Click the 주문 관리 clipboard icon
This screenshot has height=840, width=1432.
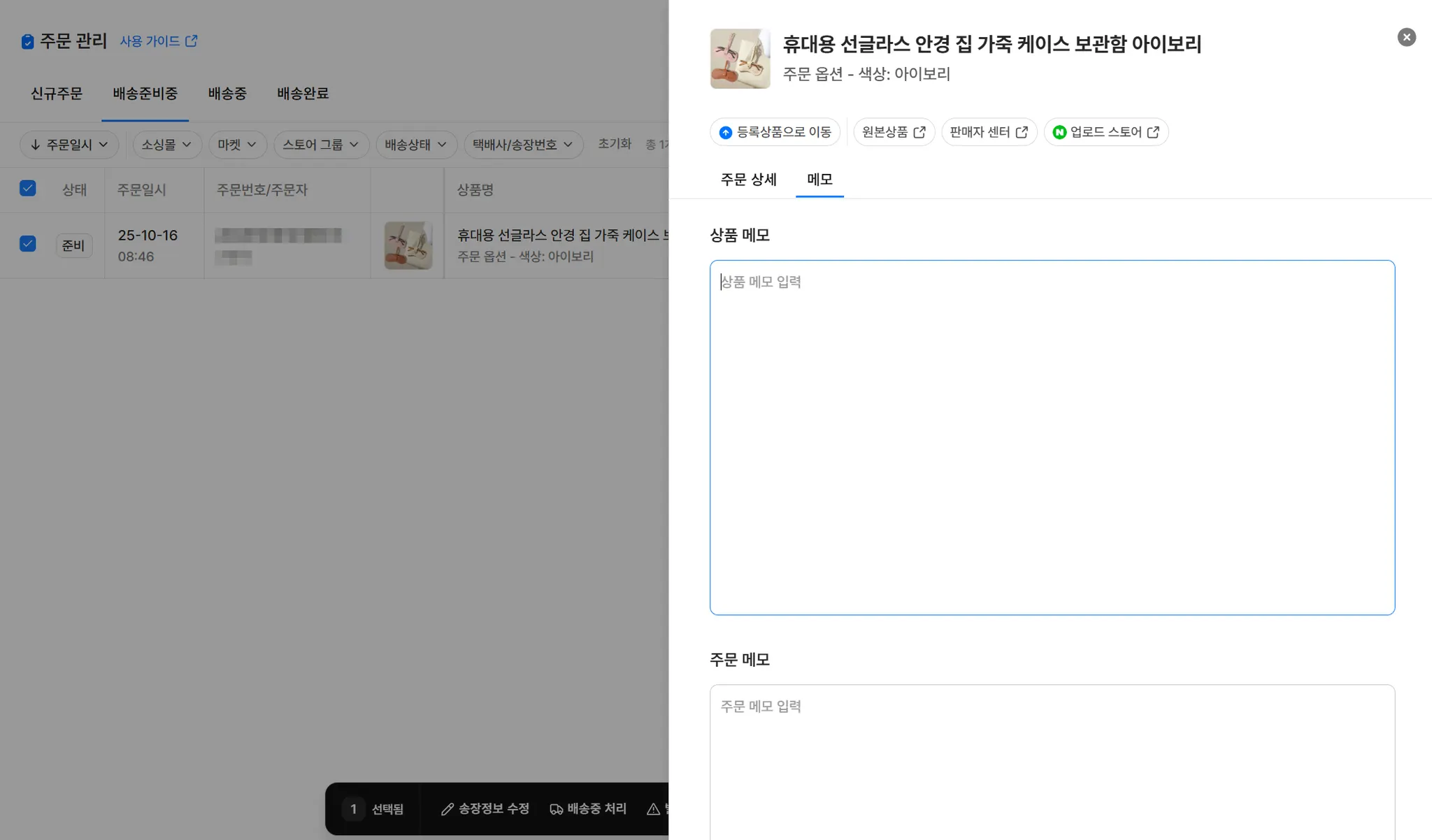[27, 42]
